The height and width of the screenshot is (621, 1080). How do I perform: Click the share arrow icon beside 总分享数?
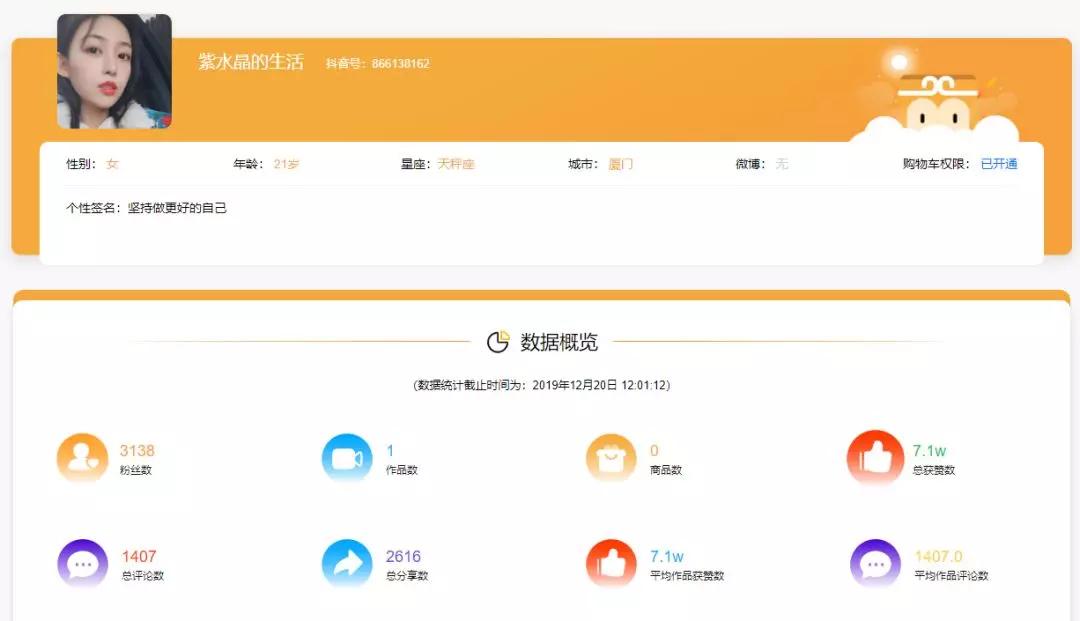pyautogui.click(x=346, y=563)
